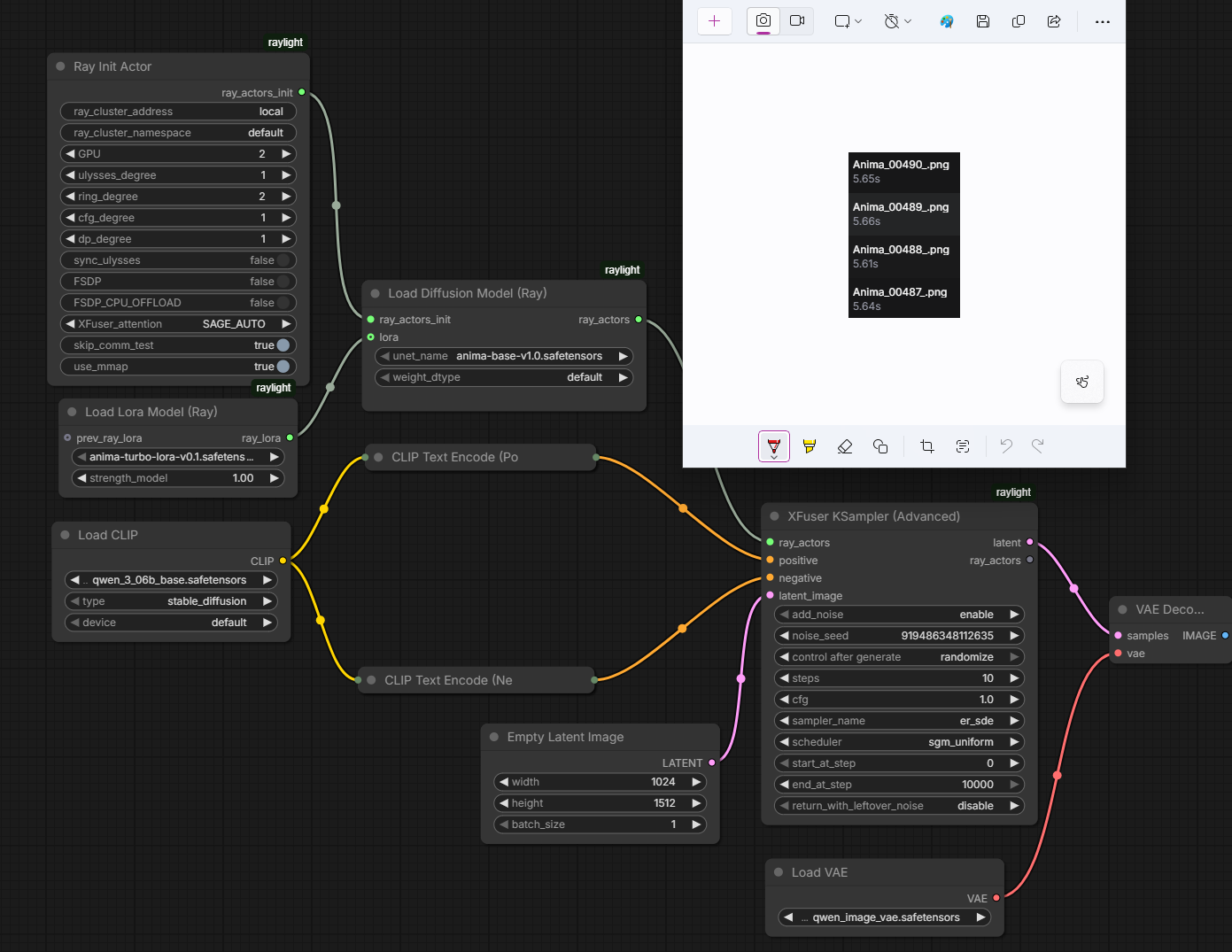Click the Anima_00489_.png entry
Screen dimensions: 1232x952
click(903, 214)
